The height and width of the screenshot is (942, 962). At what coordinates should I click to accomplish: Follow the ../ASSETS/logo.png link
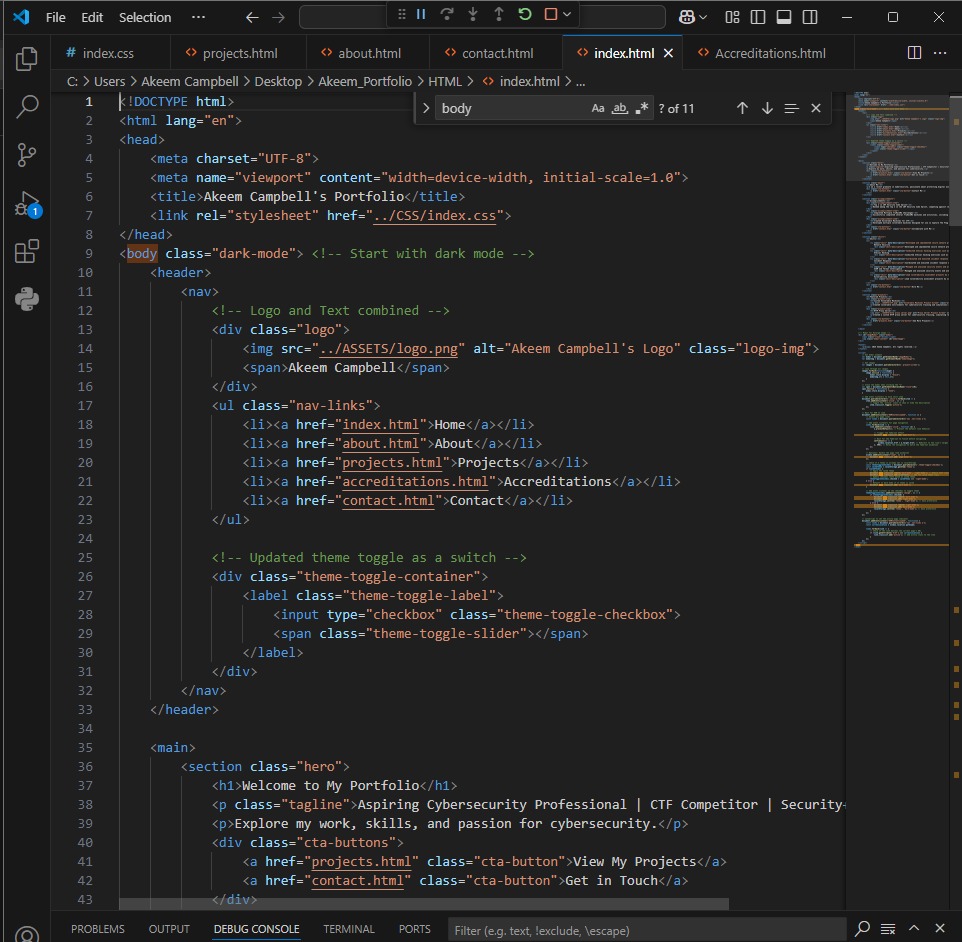click(x=388, y=349)
